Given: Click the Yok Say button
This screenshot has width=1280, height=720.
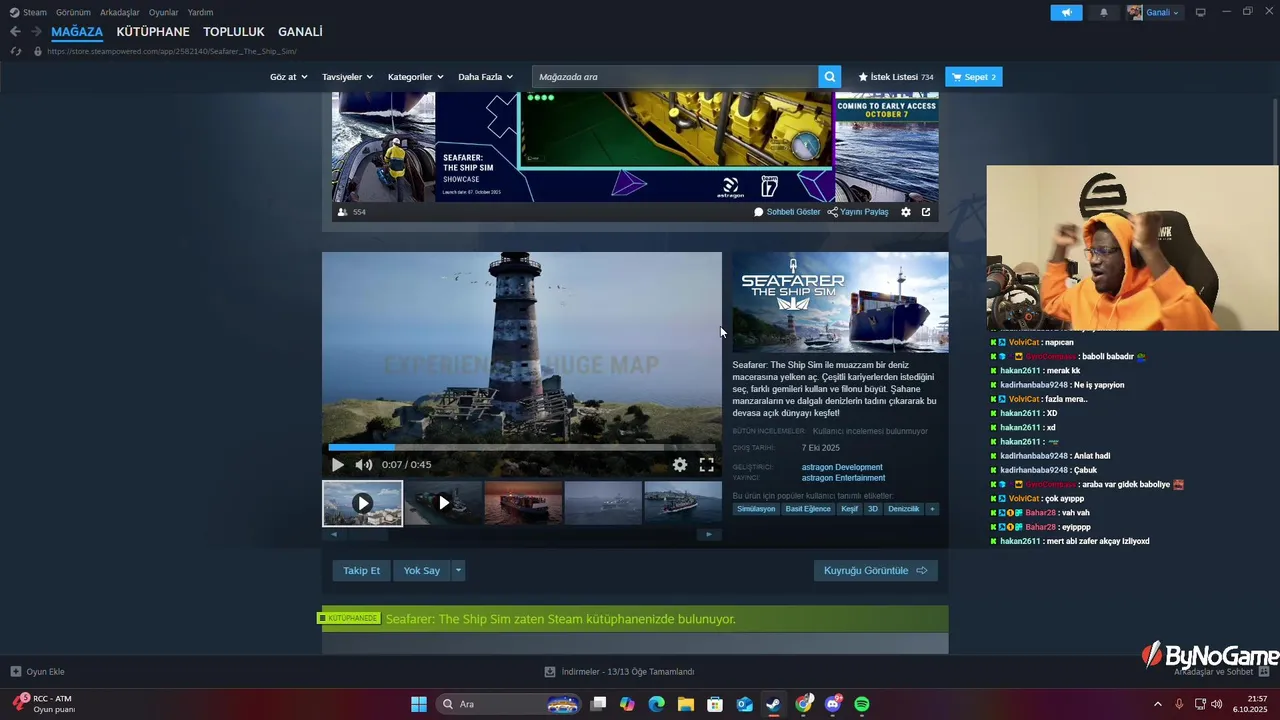Looking at the screenshot, I should tap(422, 571).
